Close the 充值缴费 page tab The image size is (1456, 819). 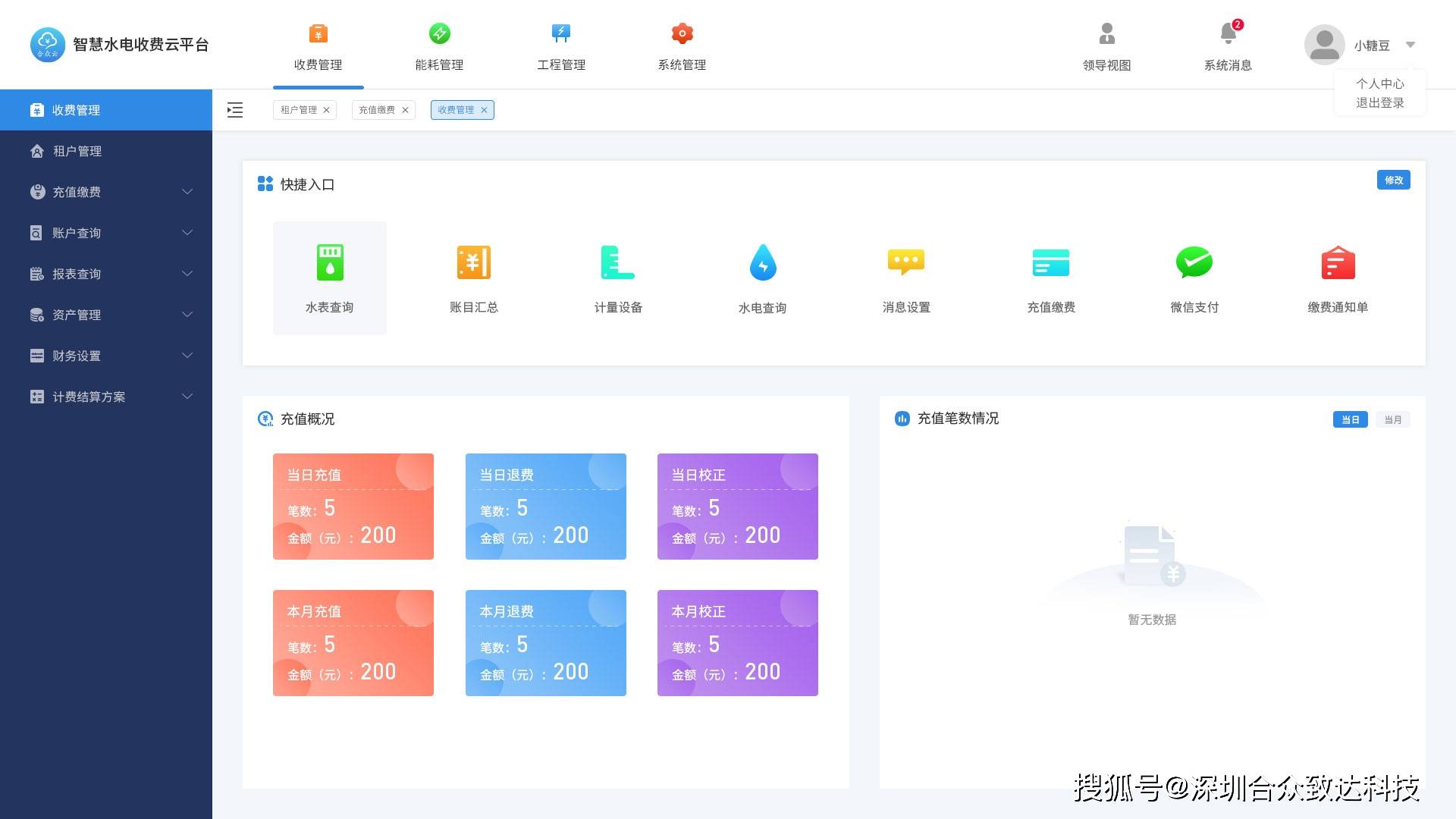coord(405,110)
